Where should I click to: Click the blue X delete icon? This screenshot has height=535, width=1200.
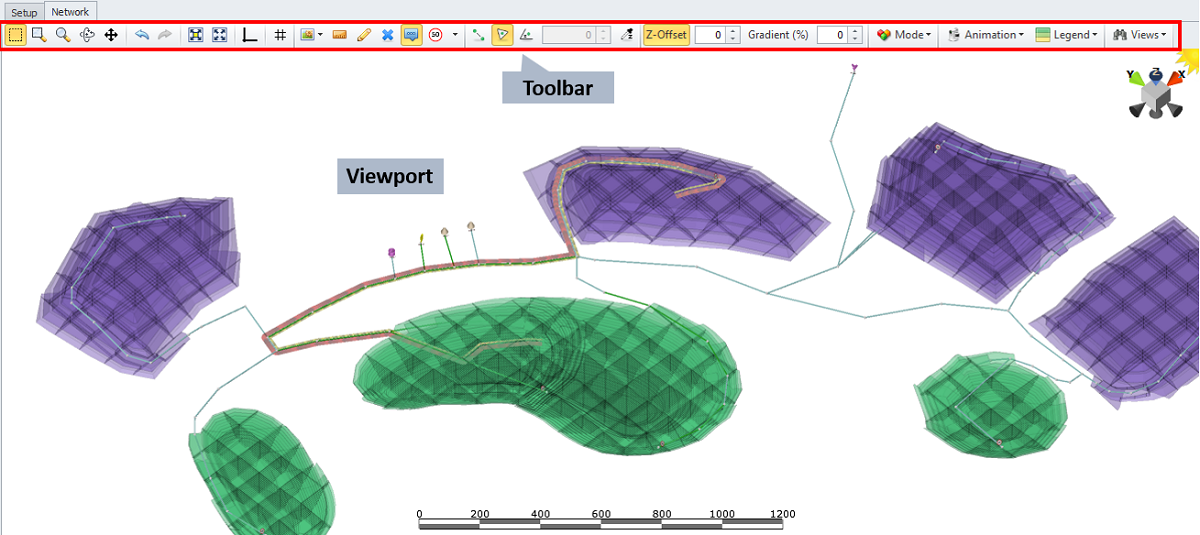(387, 35)
